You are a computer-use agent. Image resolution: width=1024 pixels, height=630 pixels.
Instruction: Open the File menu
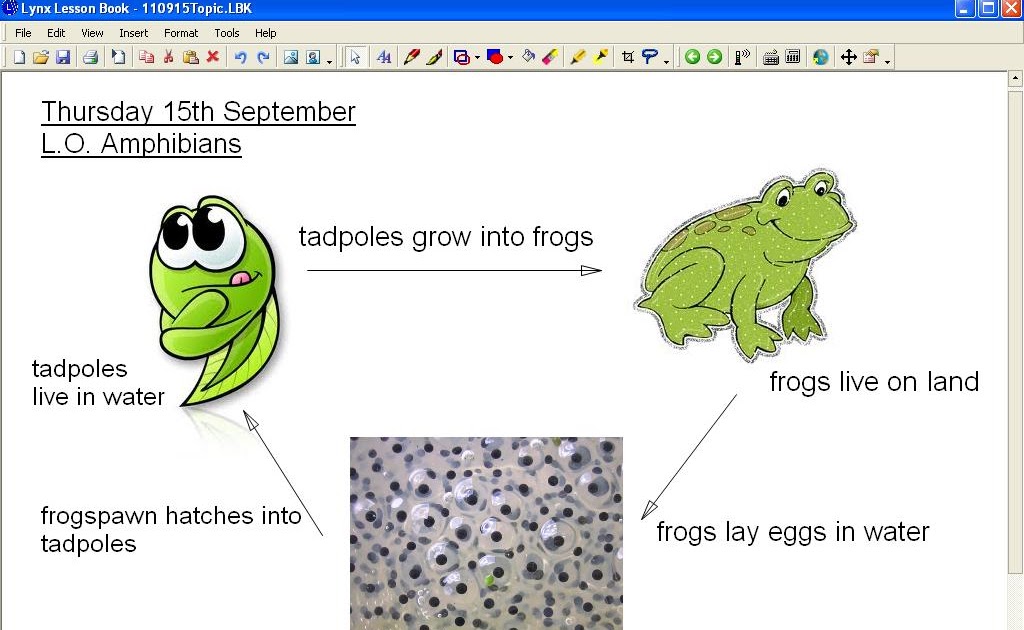(23, 33)
